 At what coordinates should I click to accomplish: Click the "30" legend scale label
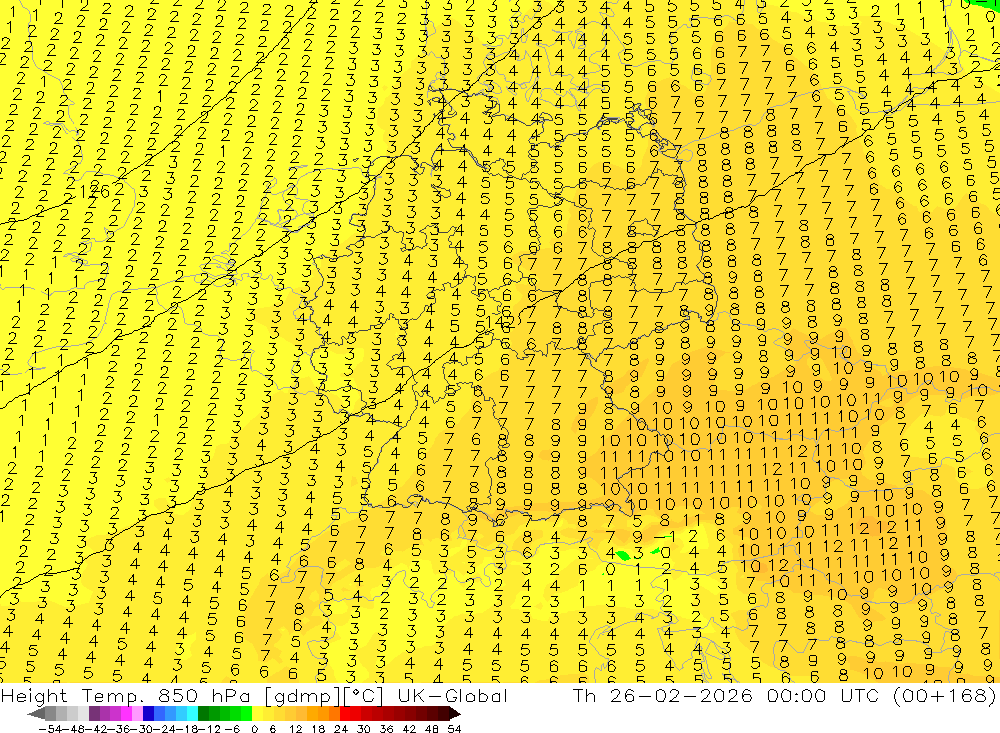pos(364,729)
